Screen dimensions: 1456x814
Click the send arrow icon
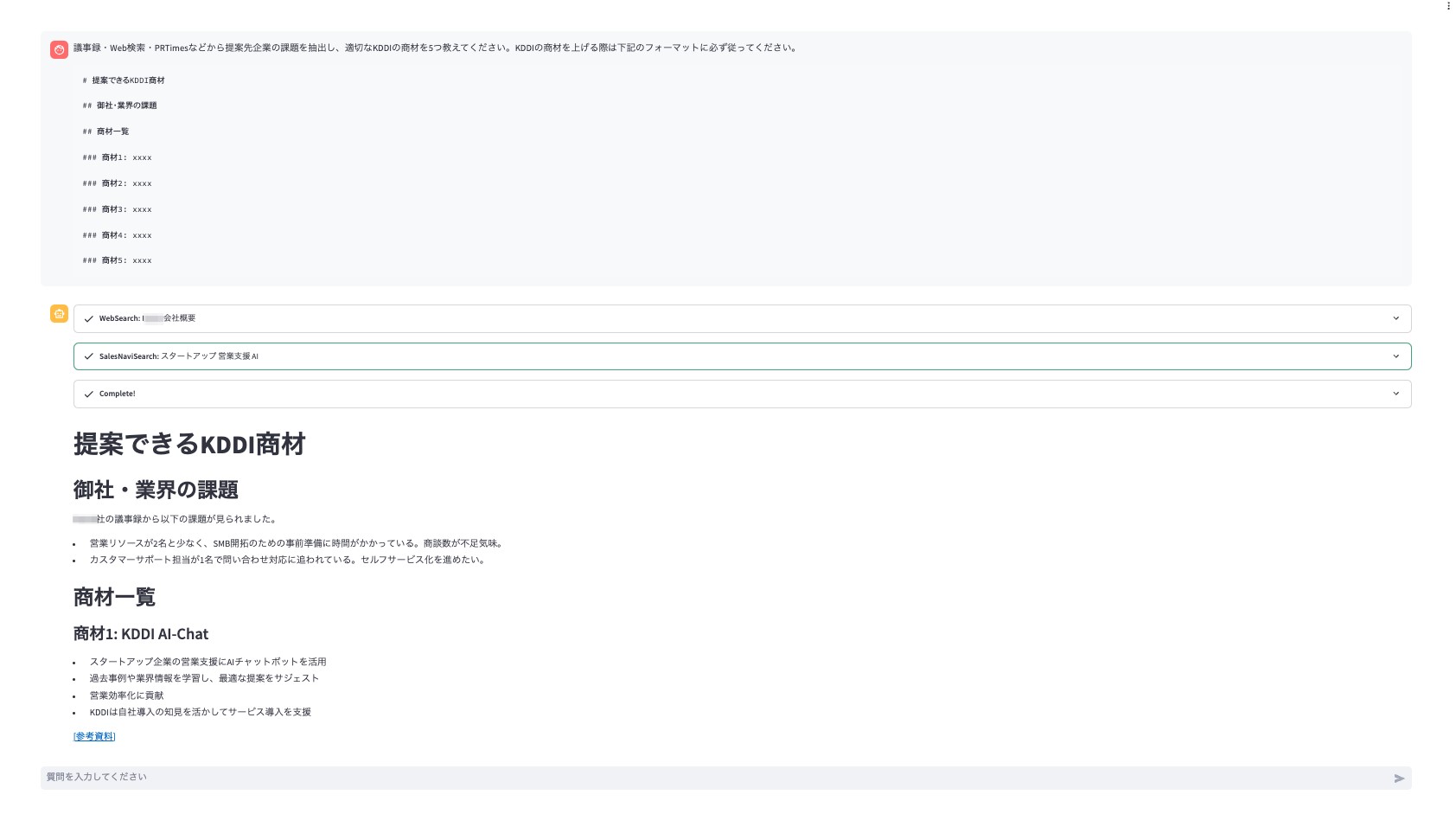(1399, 779)
